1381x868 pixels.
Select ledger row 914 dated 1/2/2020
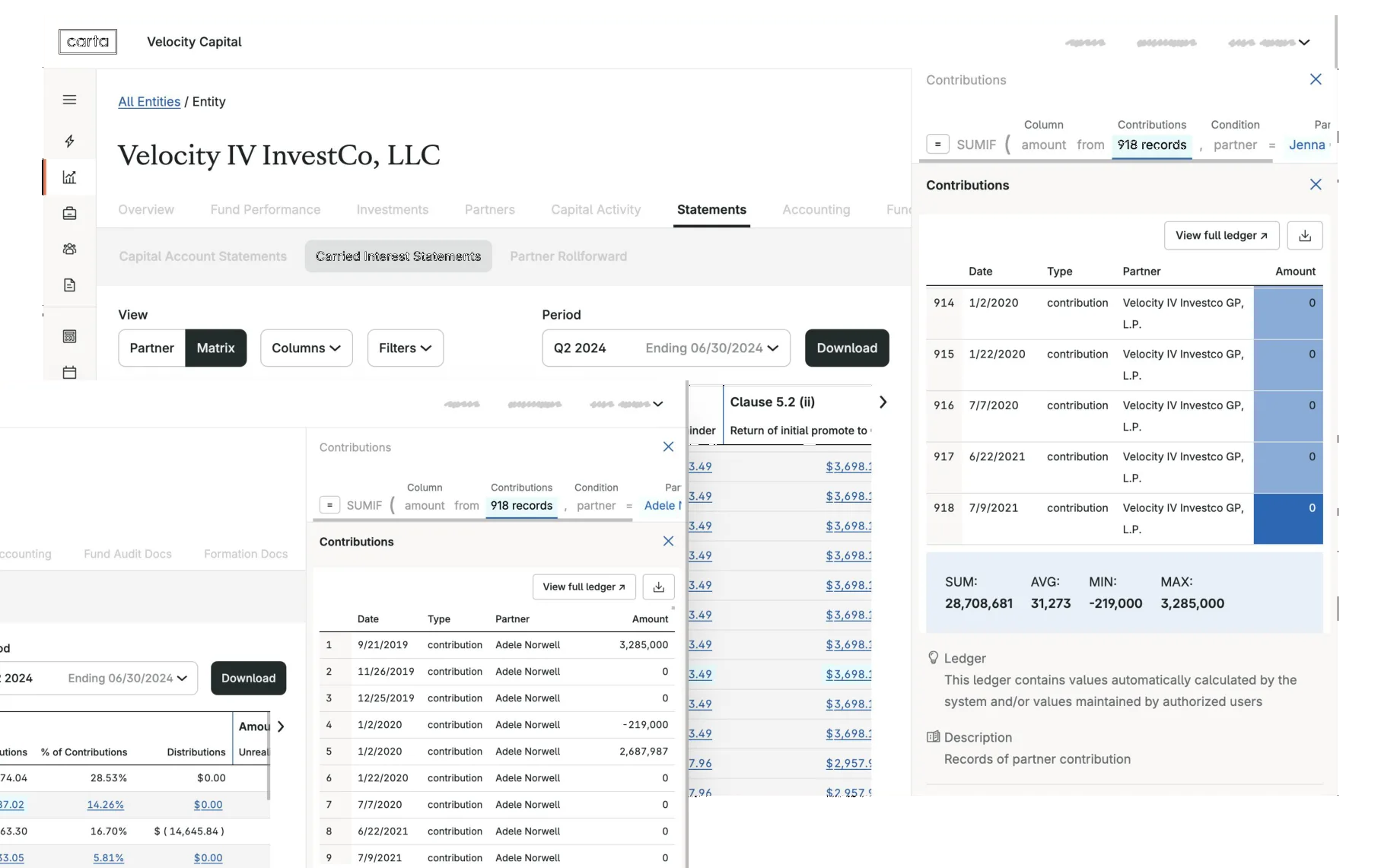point(1125,313)
